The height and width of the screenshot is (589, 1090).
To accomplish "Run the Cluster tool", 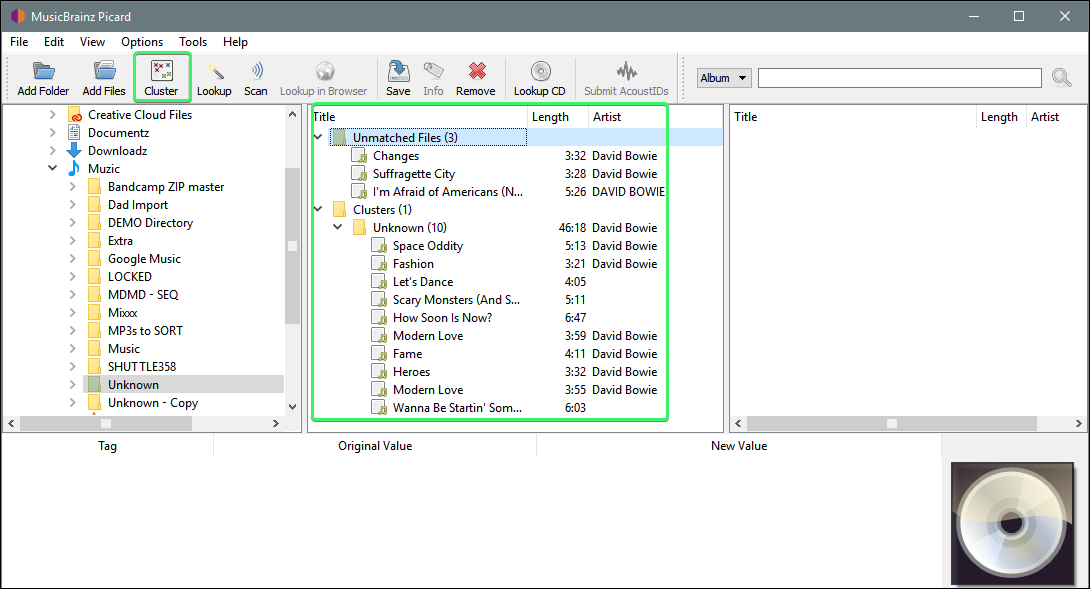I will (x=161, y=78).
